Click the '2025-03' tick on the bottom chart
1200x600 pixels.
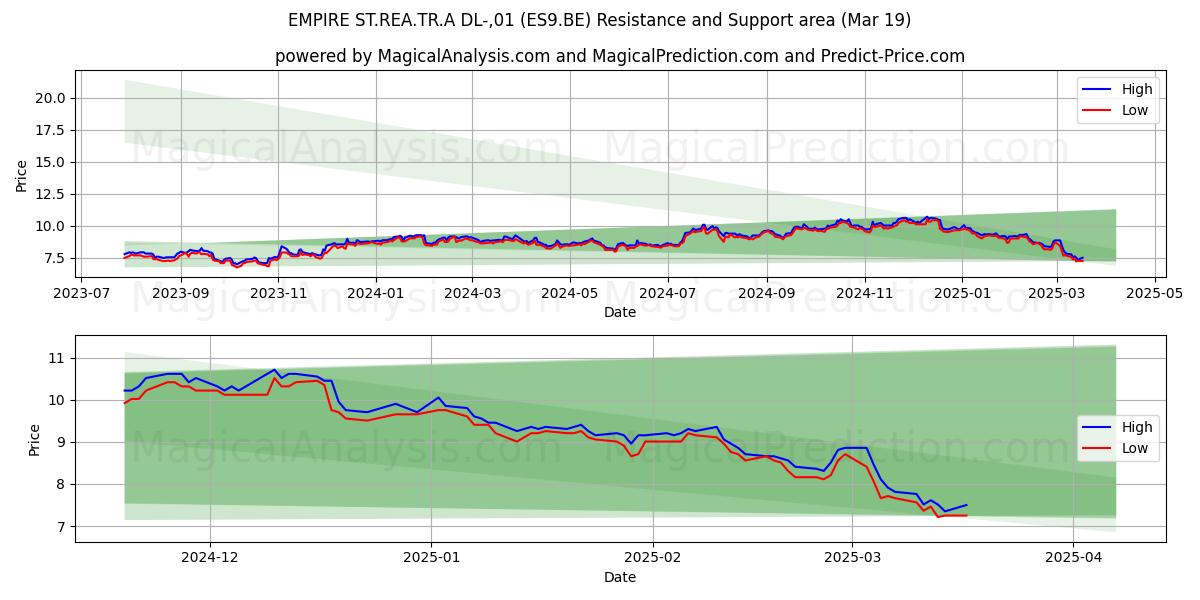[x=852, y=558]
